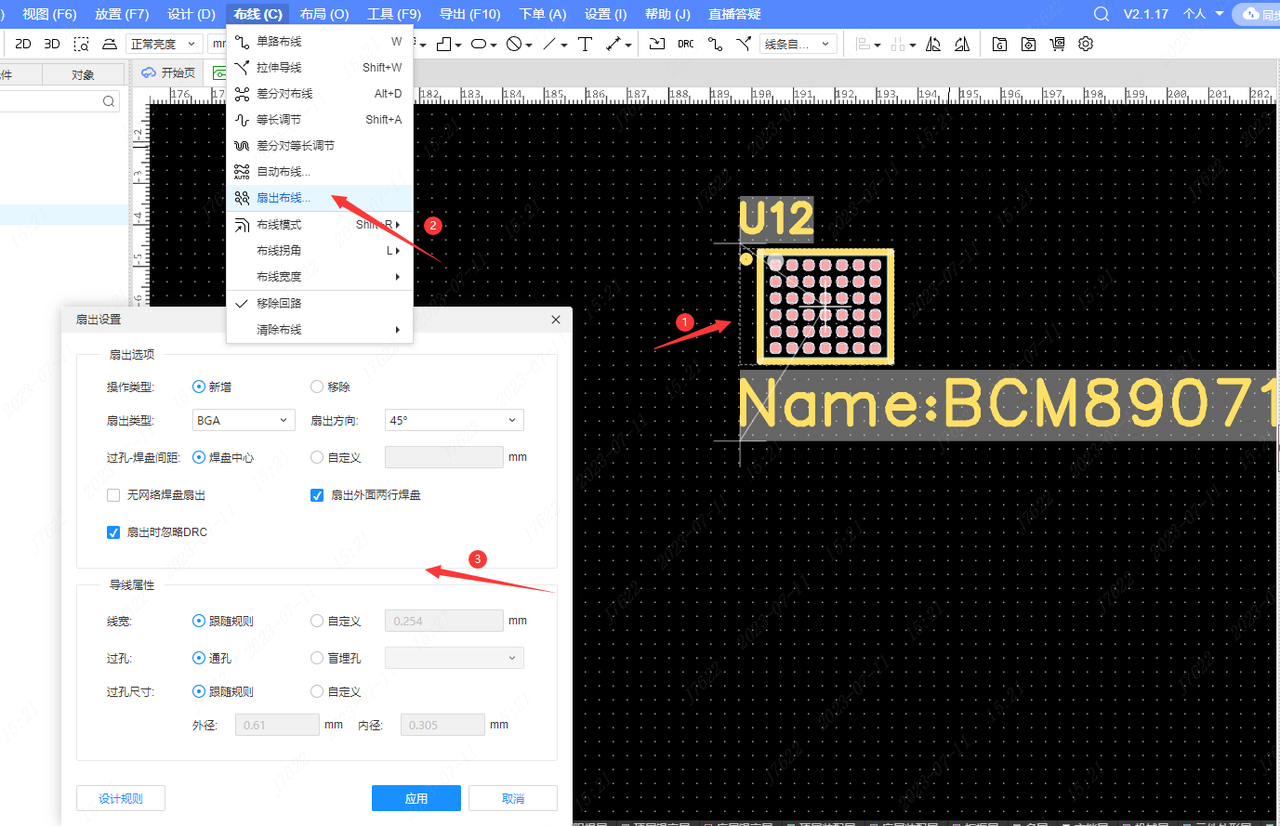The width and height of the screenshot is (1280, 826).
Task: Open 个人 account dropdown
Action: tap(1203, 14)
